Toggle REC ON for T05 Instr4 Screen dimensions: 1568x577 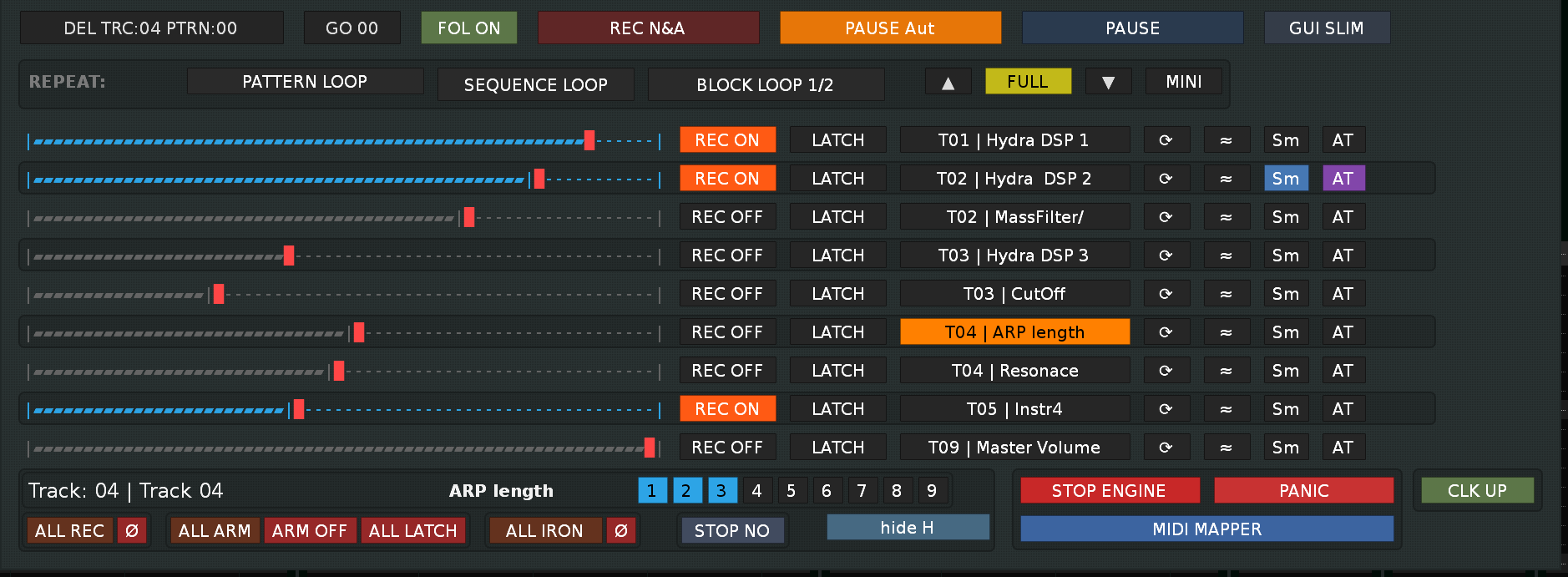click(728, 409)
